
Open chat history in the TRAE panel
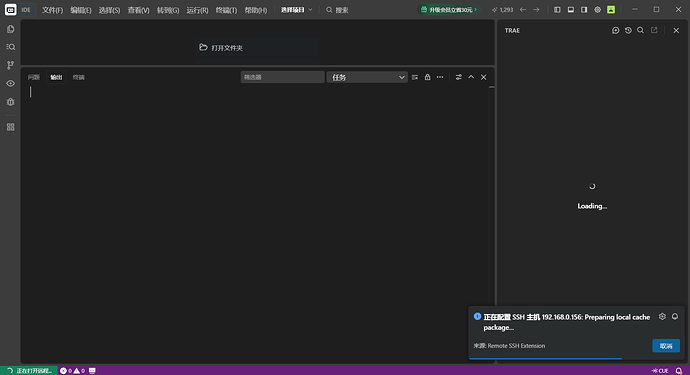(628, 30)
